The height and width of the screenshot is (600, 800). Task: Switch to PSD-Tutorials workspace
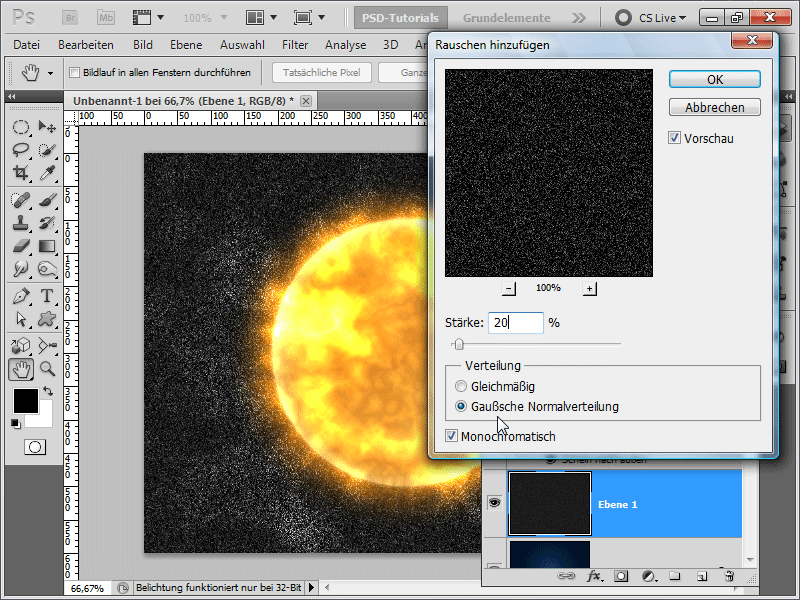[x=401, y=18]
